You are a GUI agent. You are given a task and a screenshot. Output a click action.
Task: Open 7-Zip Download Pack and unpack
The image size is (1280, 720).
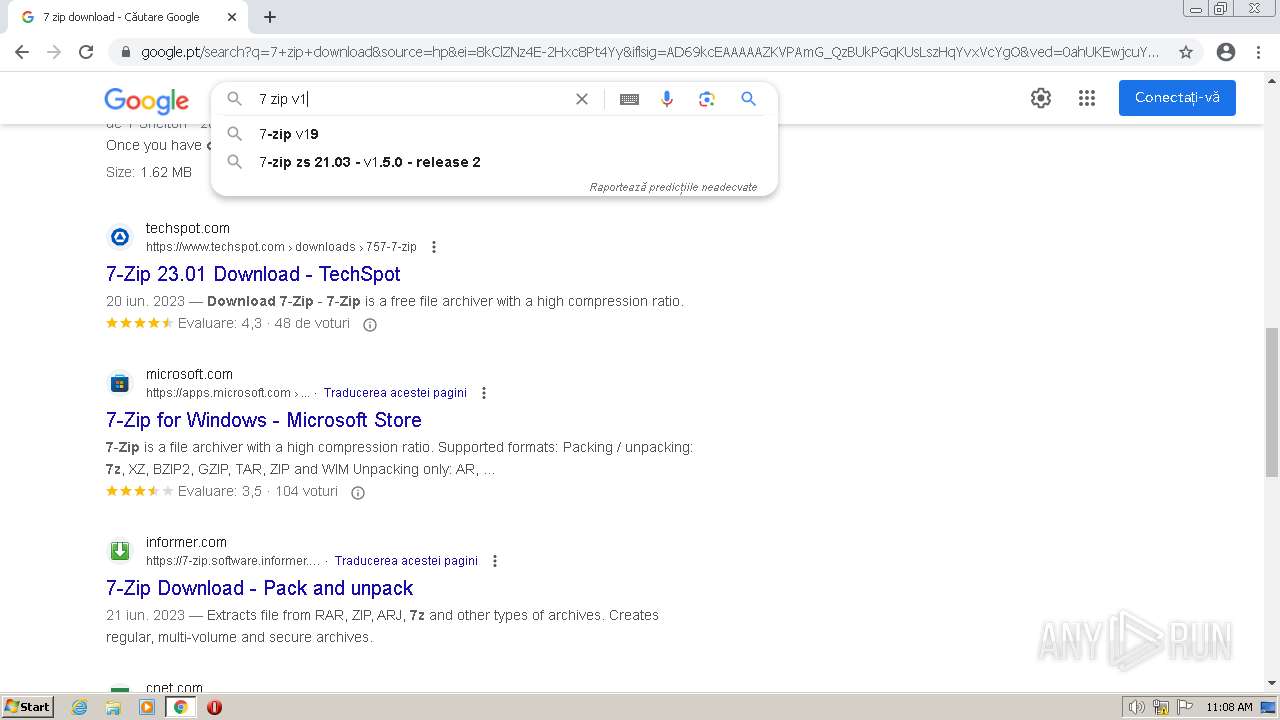pos(260,588)
